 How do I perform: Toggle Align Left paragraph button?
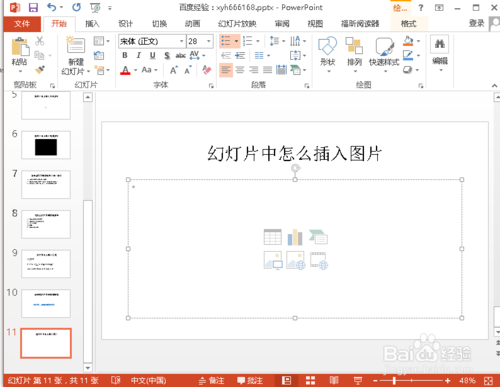pyautogui.click(x=226, y=70)
